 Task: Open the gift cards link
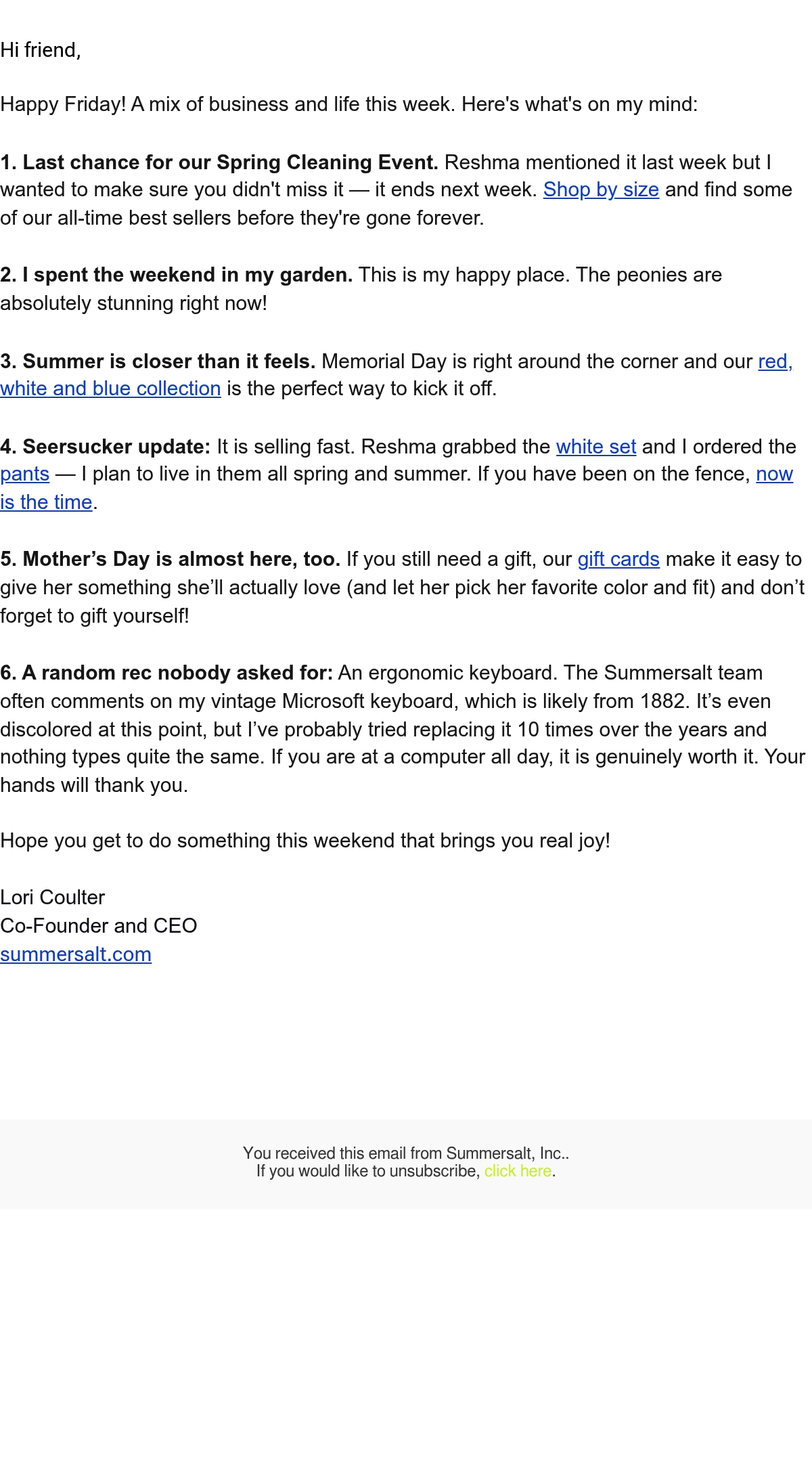coord(618,560)
